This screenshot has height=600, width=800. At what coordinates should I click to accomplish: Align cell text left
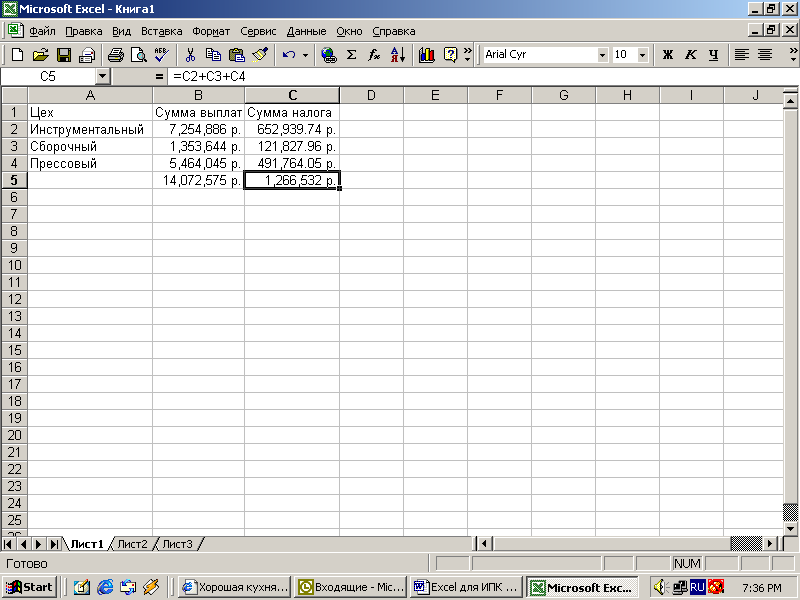pos(741,55)
